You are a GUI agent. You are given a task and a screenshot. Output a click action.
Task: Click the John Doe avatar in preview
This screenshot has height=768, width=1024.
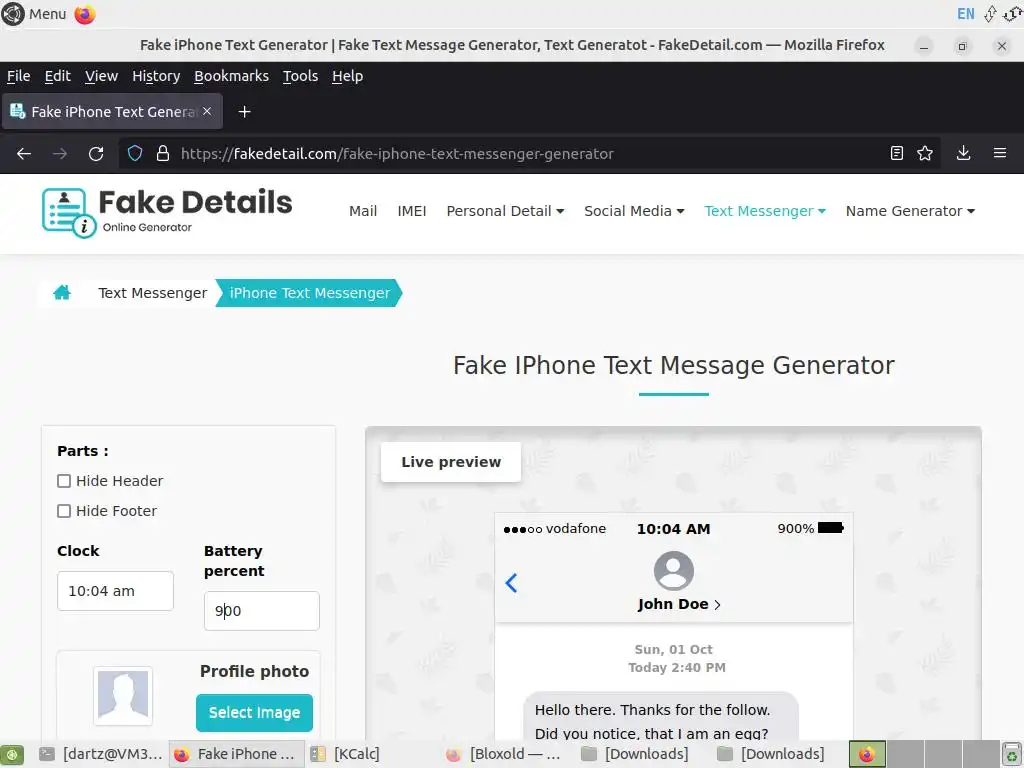click(x=673, y=571)
